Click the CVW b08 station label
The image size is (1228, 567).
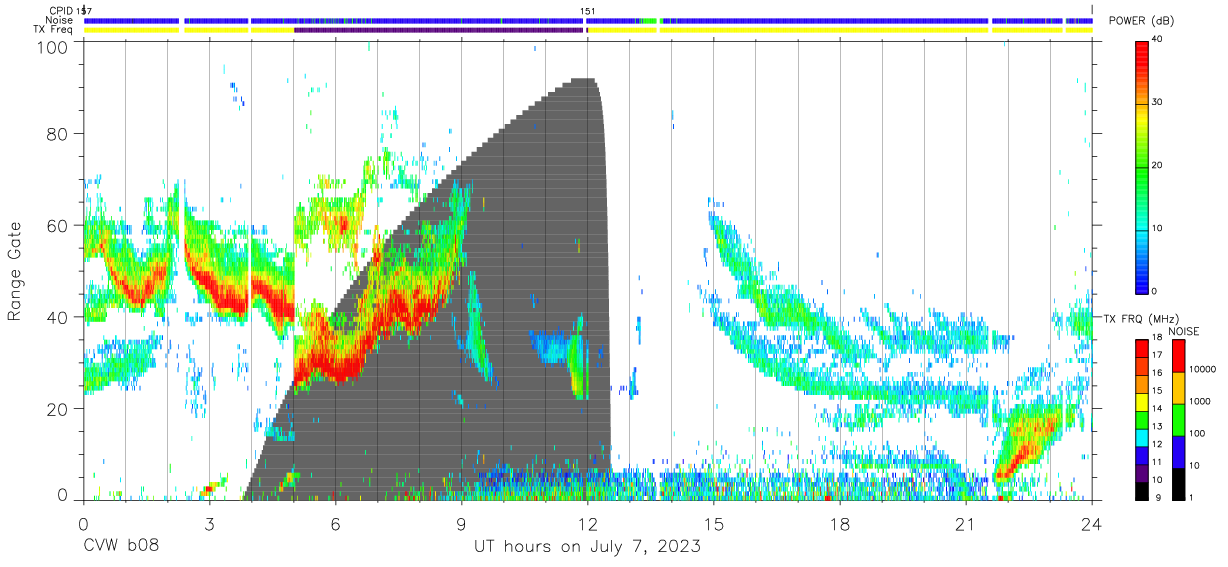(121, 548)
